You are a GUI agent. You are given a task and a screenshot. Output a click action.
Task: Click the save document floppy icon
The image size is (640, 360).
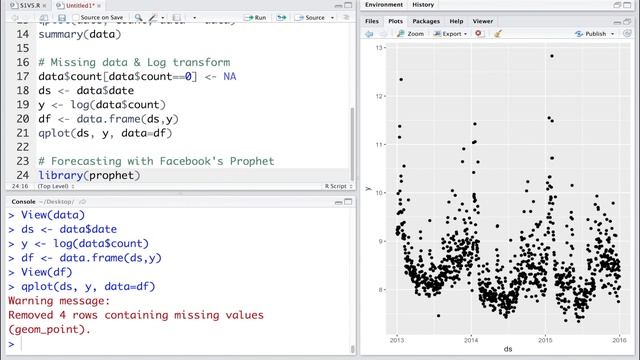click(62, 18)
